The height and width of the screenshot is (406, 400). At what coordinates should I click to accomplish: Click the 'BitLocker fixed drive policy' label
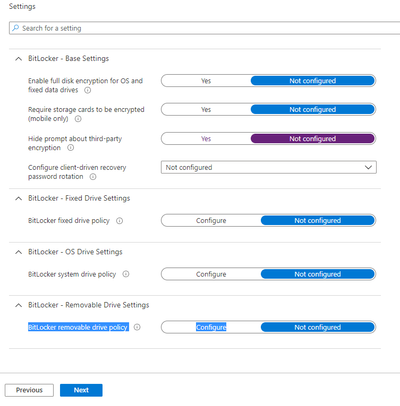[69, 221]
